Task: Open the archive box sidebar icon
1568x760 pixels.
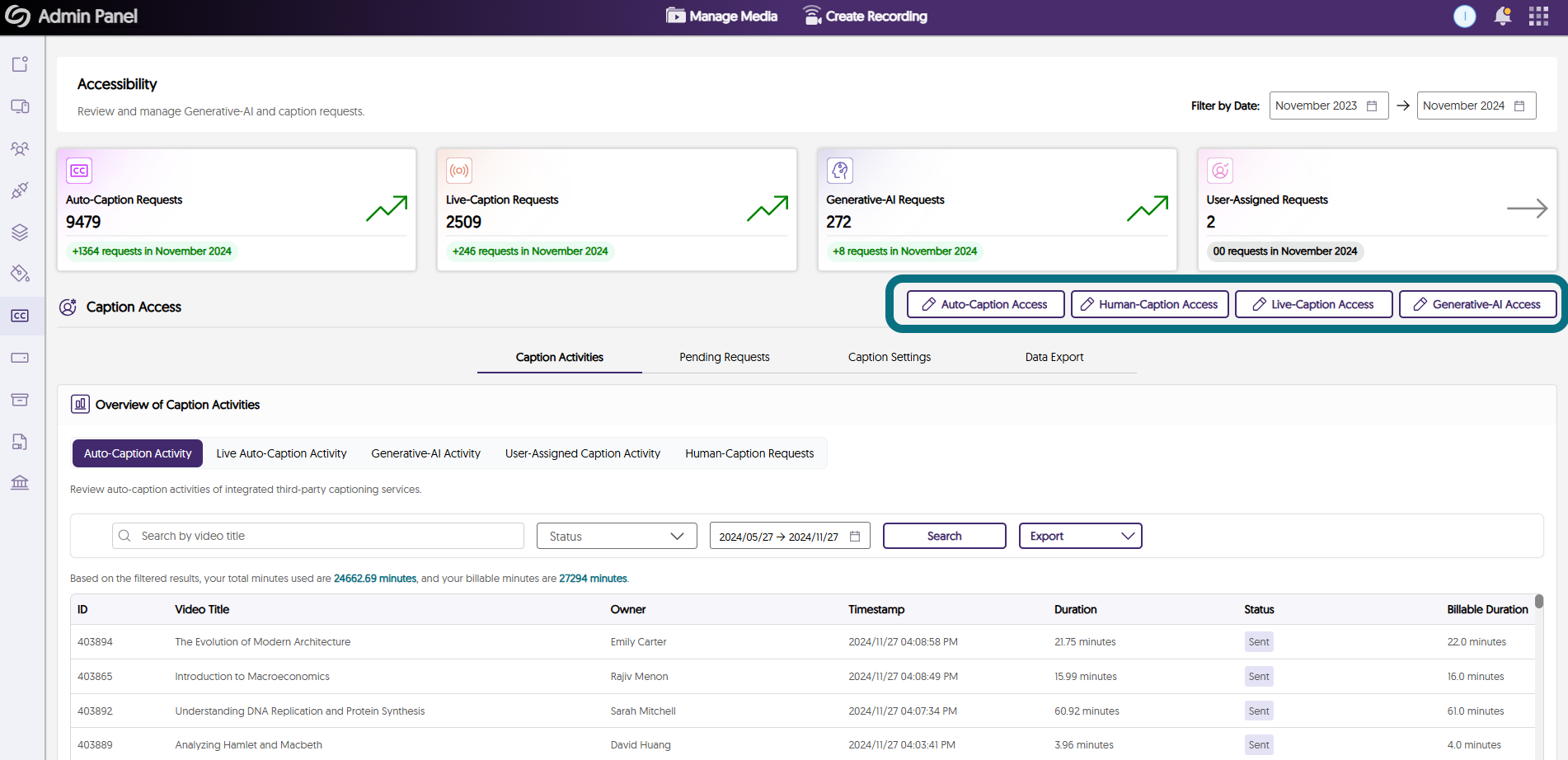Action: 20,400
